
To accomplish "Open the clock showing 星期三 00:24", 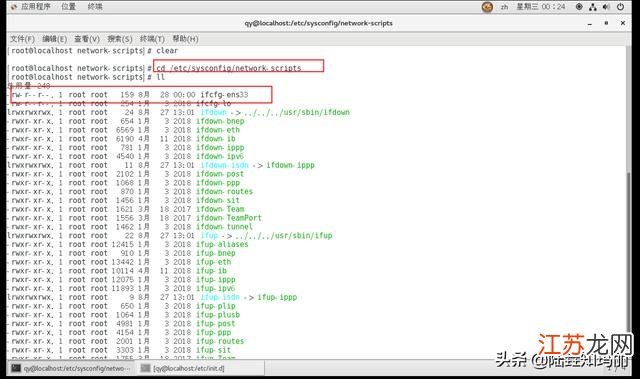I will [541, 7].
